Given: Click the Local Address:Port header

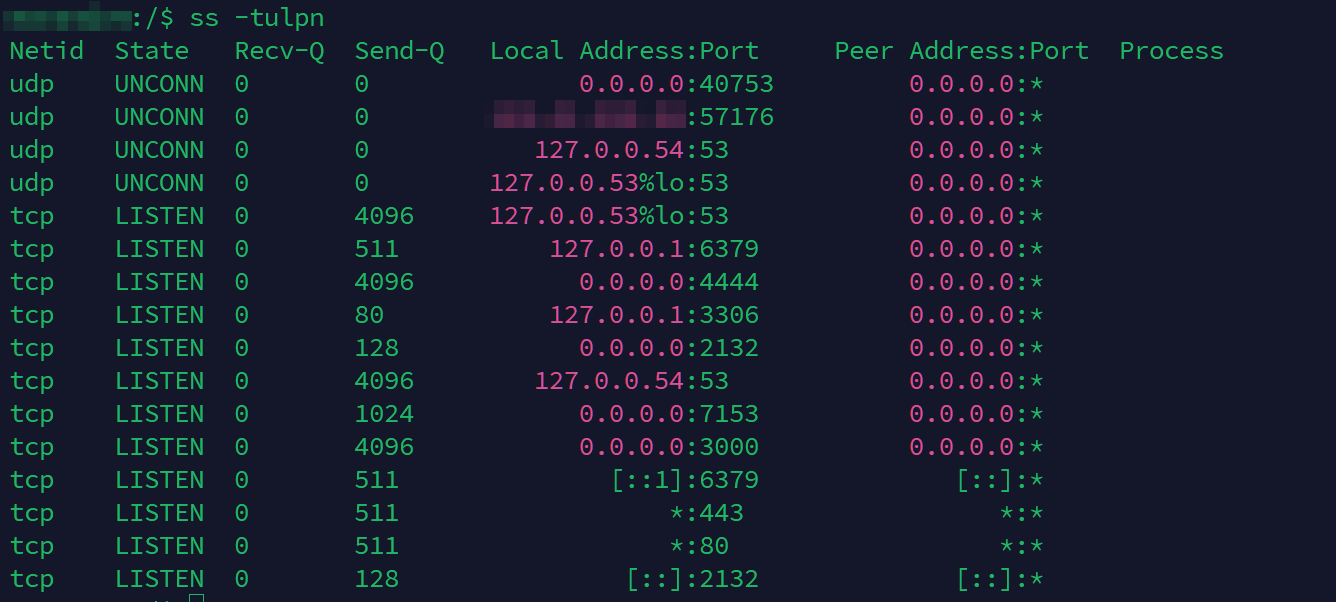Looking at the screenshot, I should point(623,50).
